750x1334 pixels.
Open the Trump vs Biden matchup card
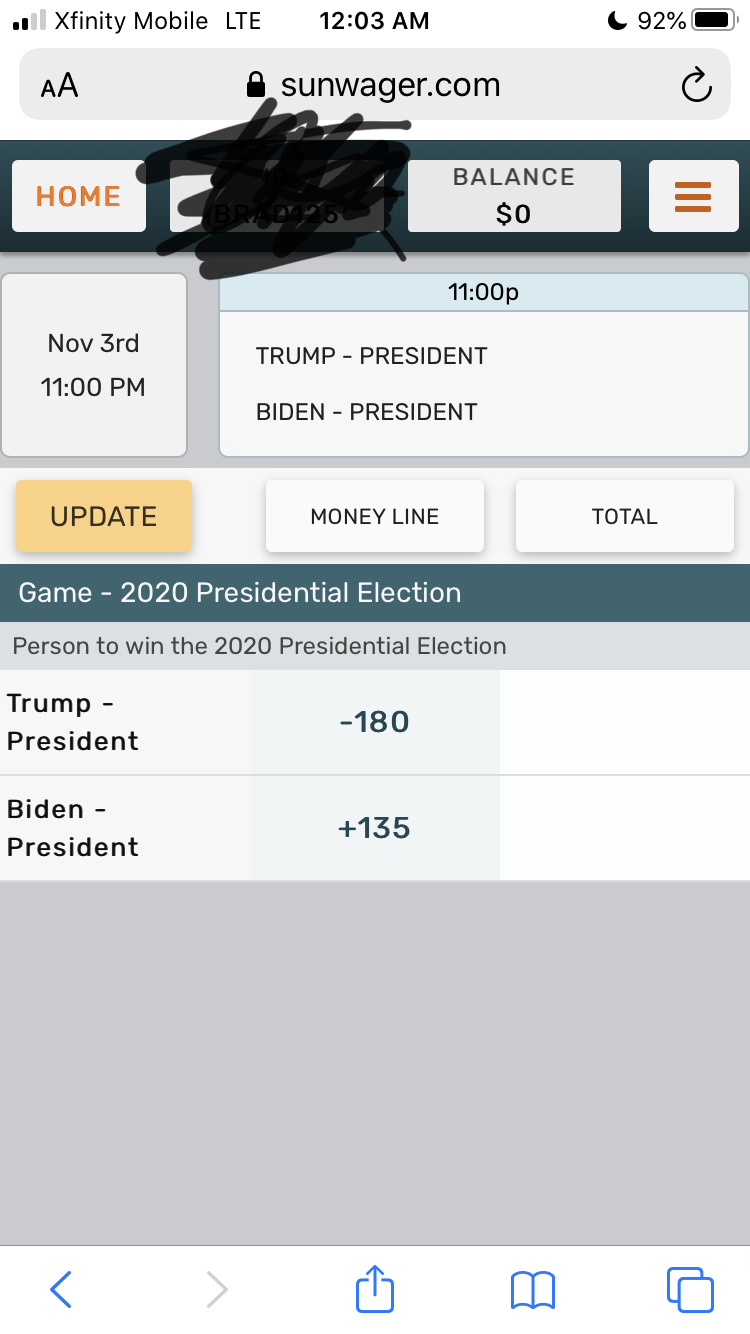483,383
